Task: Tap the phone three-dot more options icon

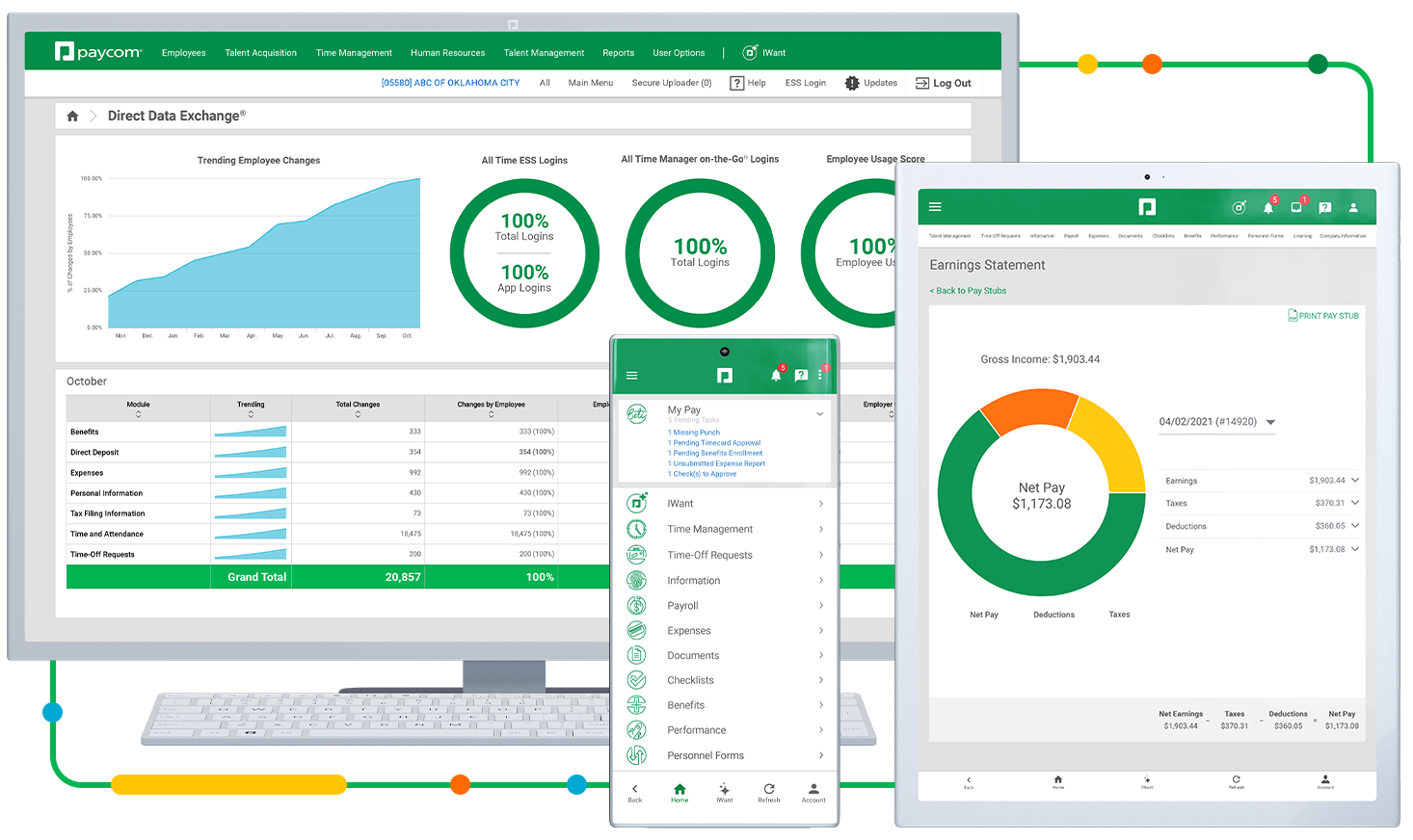Action: 820,375
